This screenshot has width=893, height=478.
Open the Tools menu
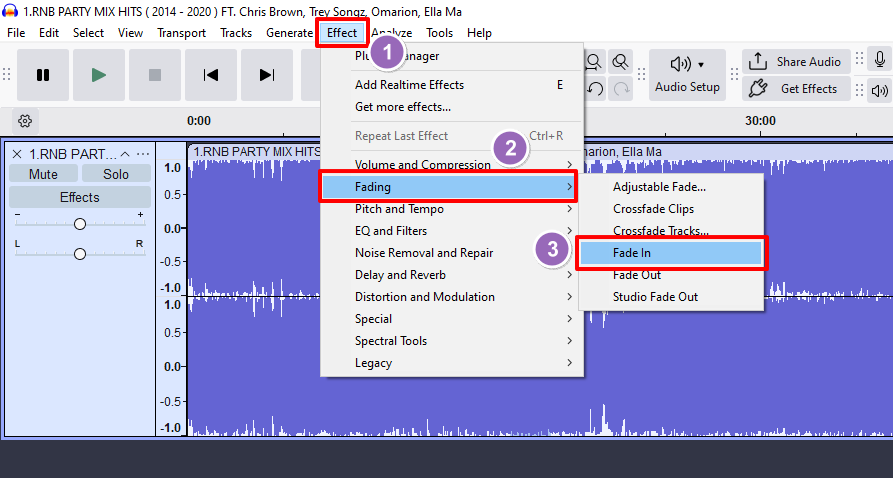[440, 32]
